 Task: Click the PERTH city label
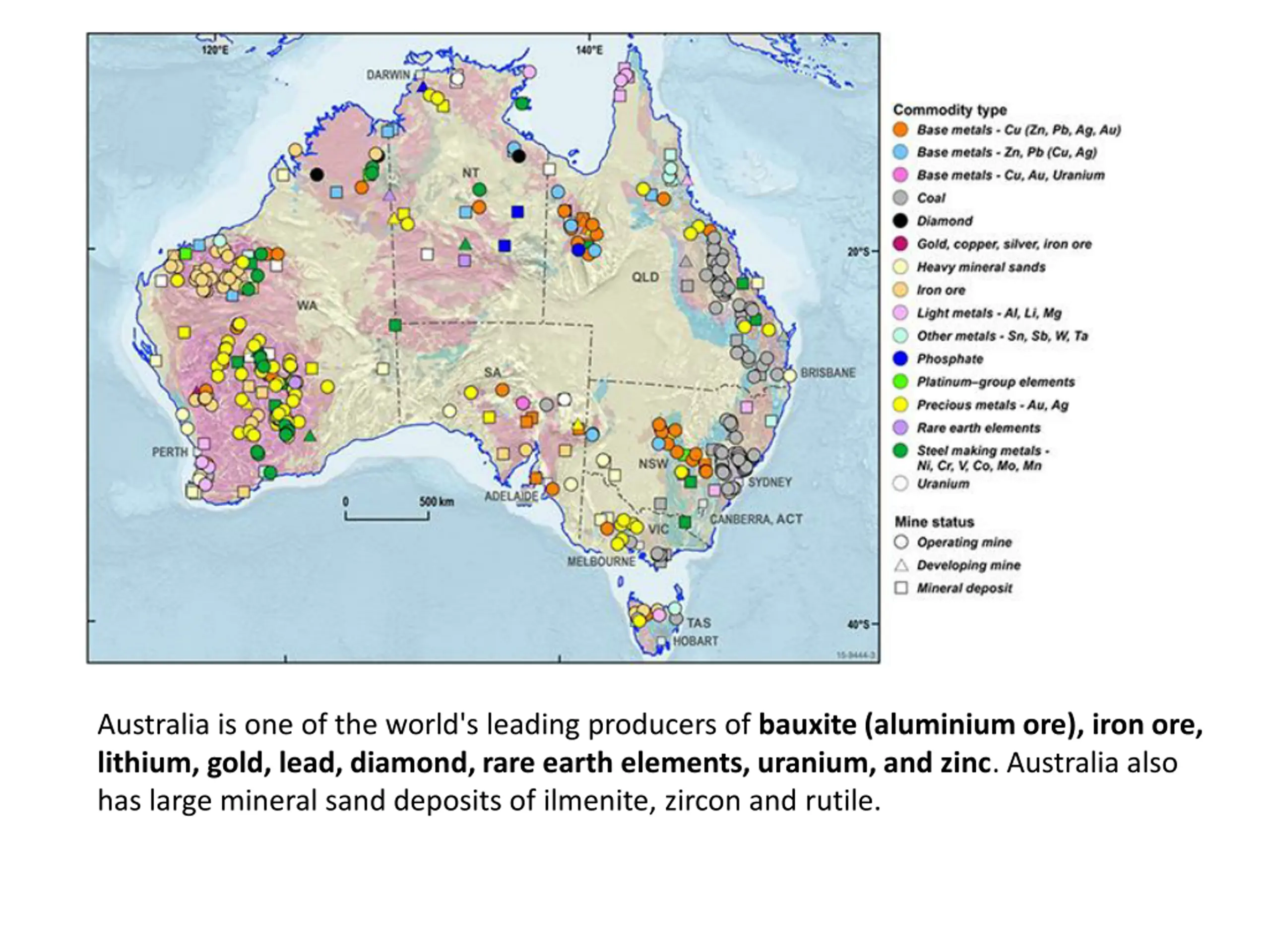click(169, 452)
